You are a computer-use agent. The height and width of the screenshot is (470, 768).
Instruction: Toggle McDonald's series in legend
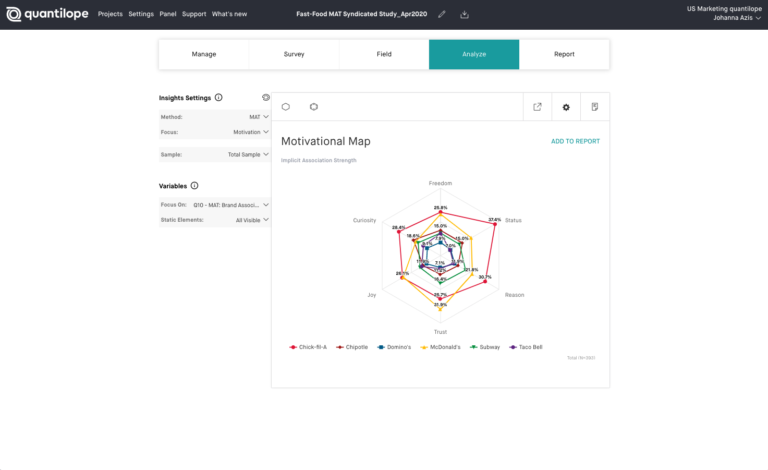(439, 347)
